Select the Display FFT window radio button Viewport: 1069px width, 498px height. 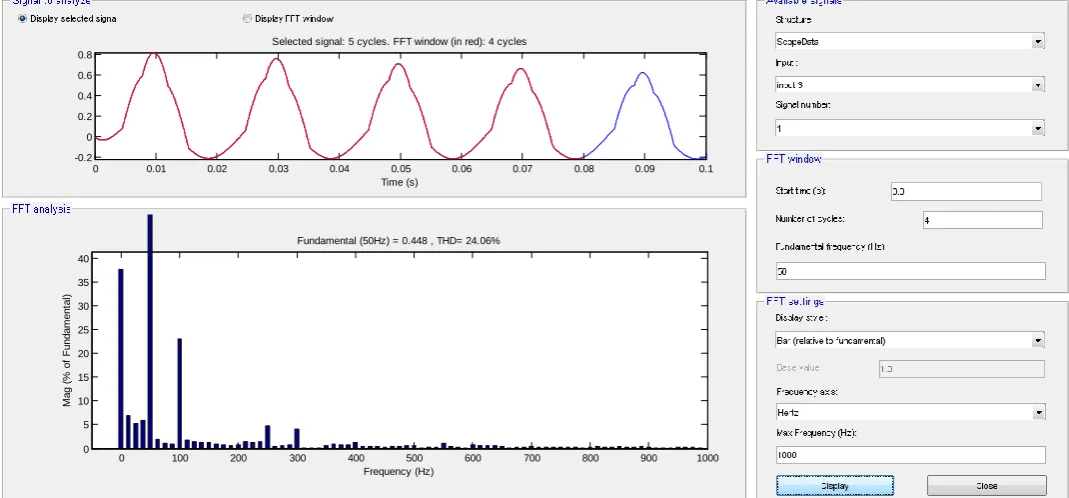click(247, 19)
